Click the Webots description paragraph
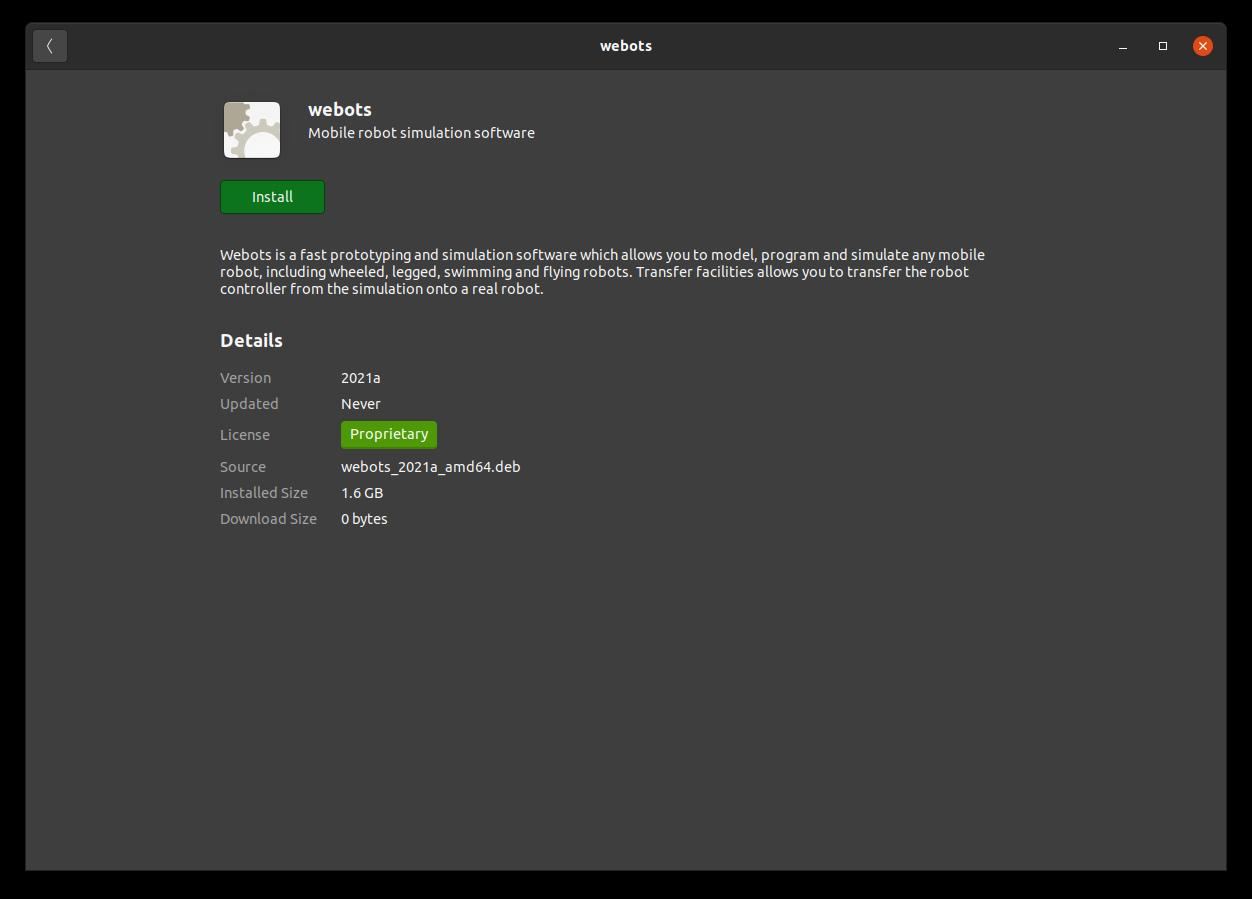The image size is (1252, 899). coord(602,272)
